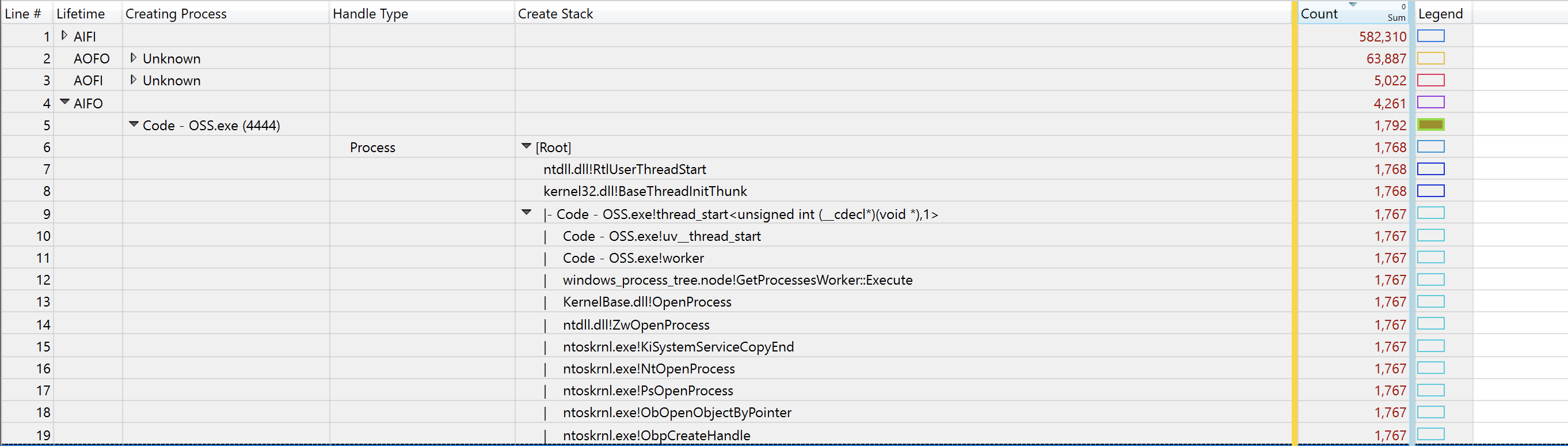Click the orange legend swatch for AOFO row

(1430, 59)
